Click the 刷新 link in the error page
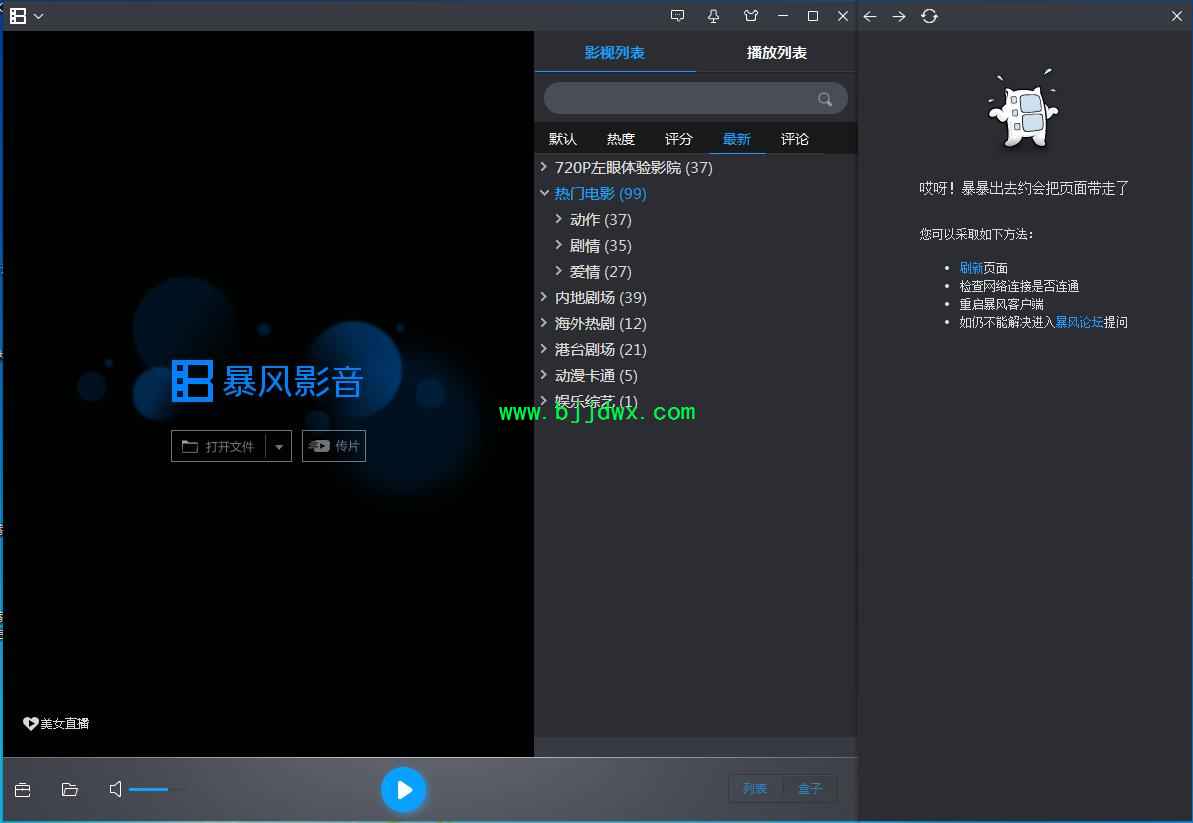Screen dimensions: 1193x823 [971, 268]
